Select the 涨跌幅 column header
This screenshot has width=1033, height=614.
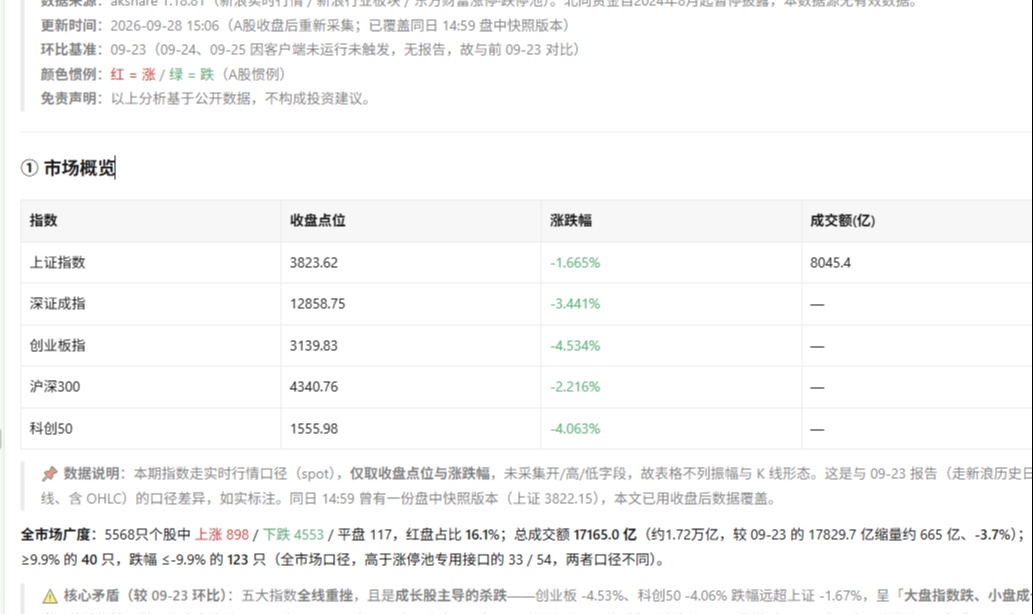click(571, 220)
